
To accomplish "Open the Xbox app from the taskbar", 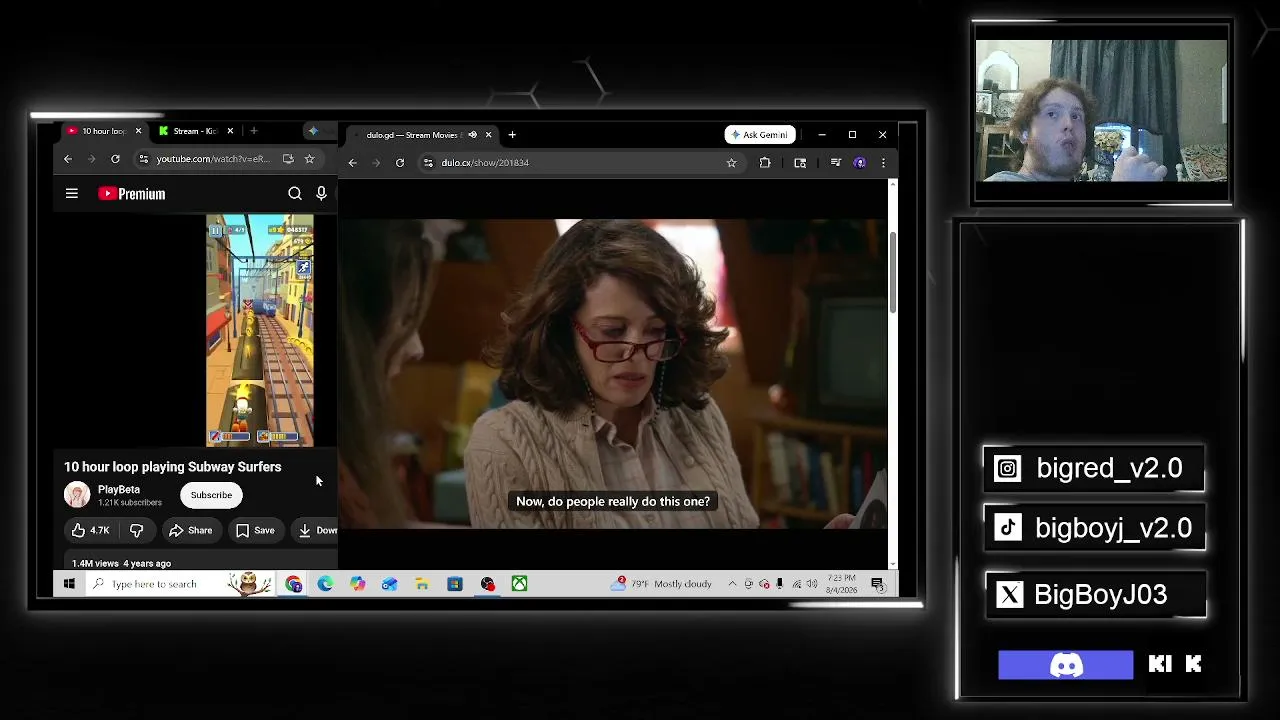I will (x=519, y=584).
